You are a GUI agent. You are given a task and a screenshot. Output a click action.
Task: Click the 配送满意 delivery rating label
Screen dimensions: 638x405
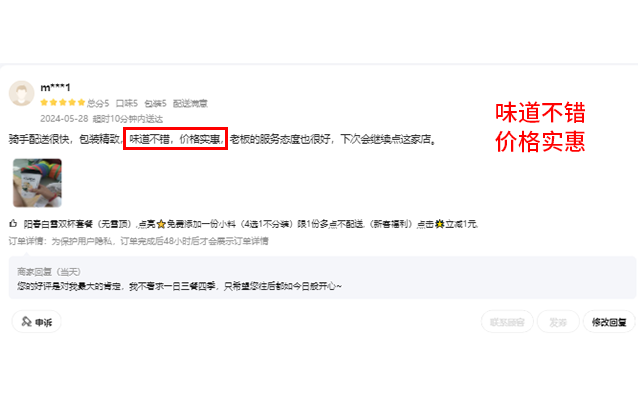190,103
